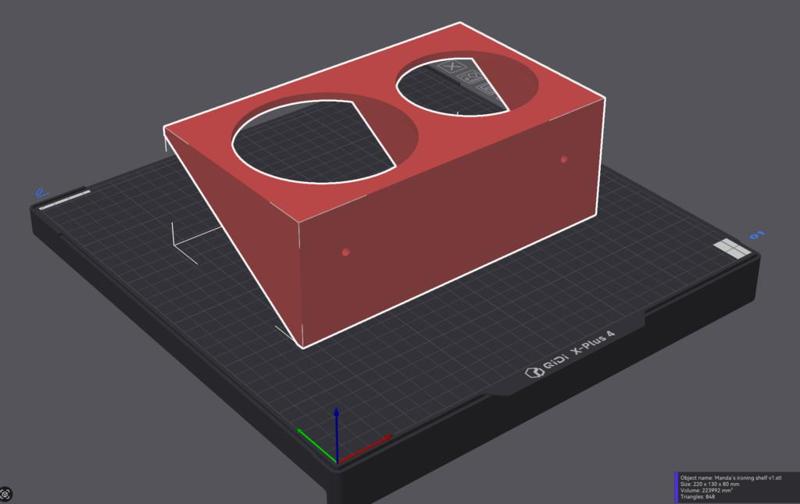Image resolution: width=800 pixels, height=504 pixels.
Task: Click the blue plate number 01 label
Action: tap(757, 235)
